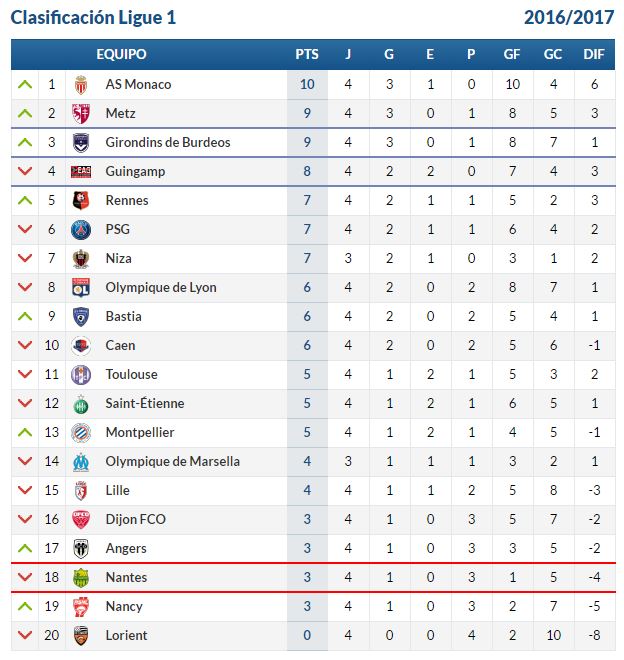Viewport: 624px width, 660px height.
Task: Sort table by PTS column header
Action: coord(307,54)
